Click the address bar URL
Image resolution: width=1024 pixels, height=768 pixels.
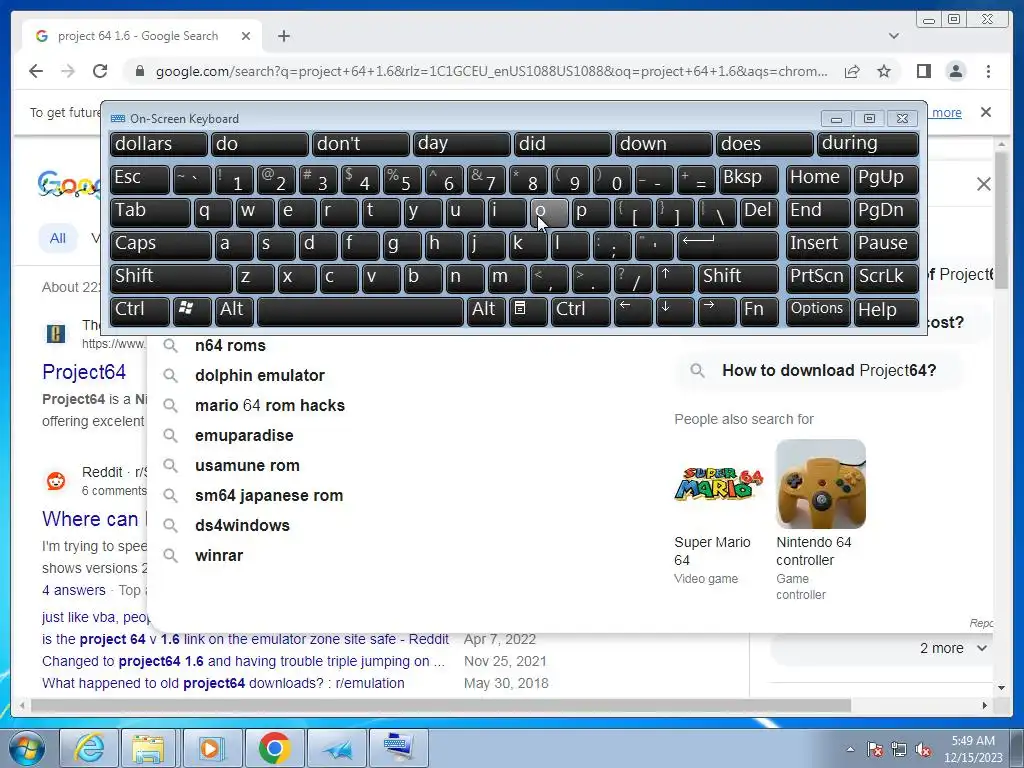tap(491, 71)
